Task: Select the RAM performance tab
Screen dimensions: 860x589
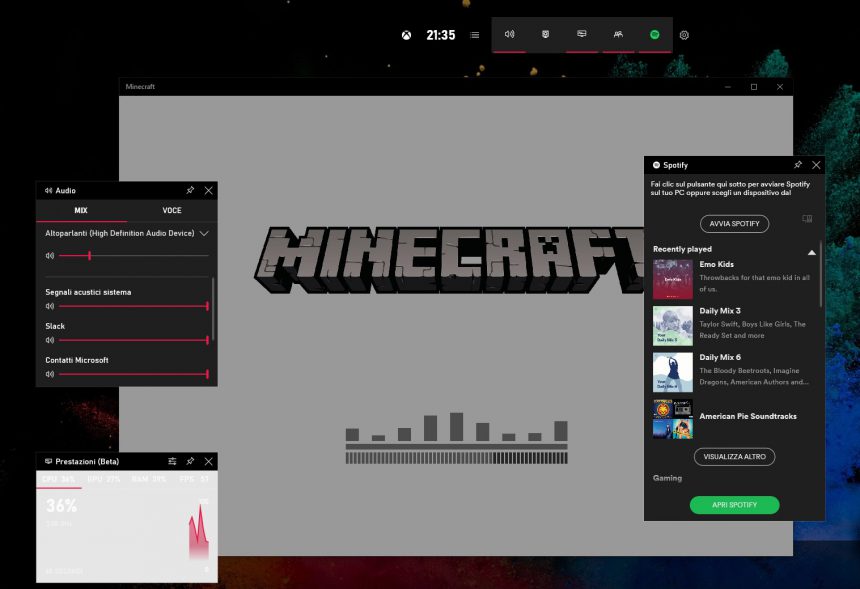Action: [149, 479]
